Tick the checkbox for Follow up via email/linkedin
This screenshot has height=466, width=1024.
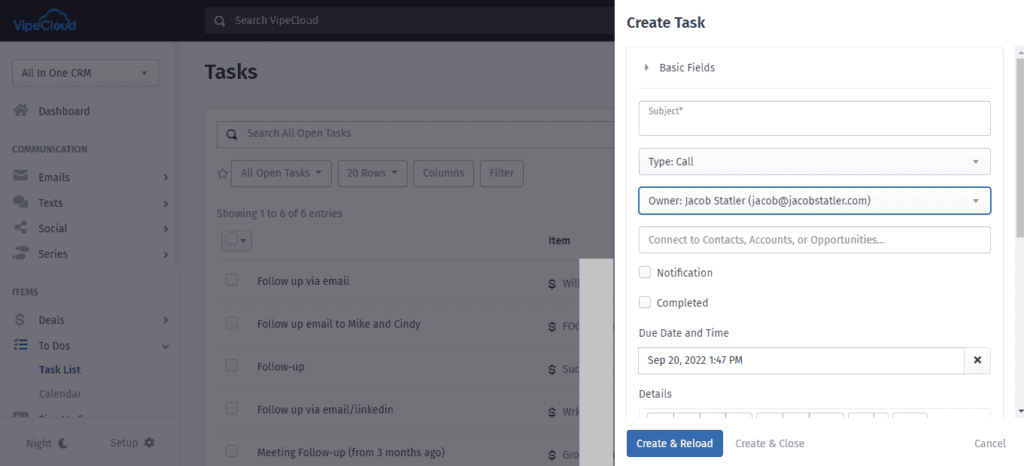coord(232,409)
